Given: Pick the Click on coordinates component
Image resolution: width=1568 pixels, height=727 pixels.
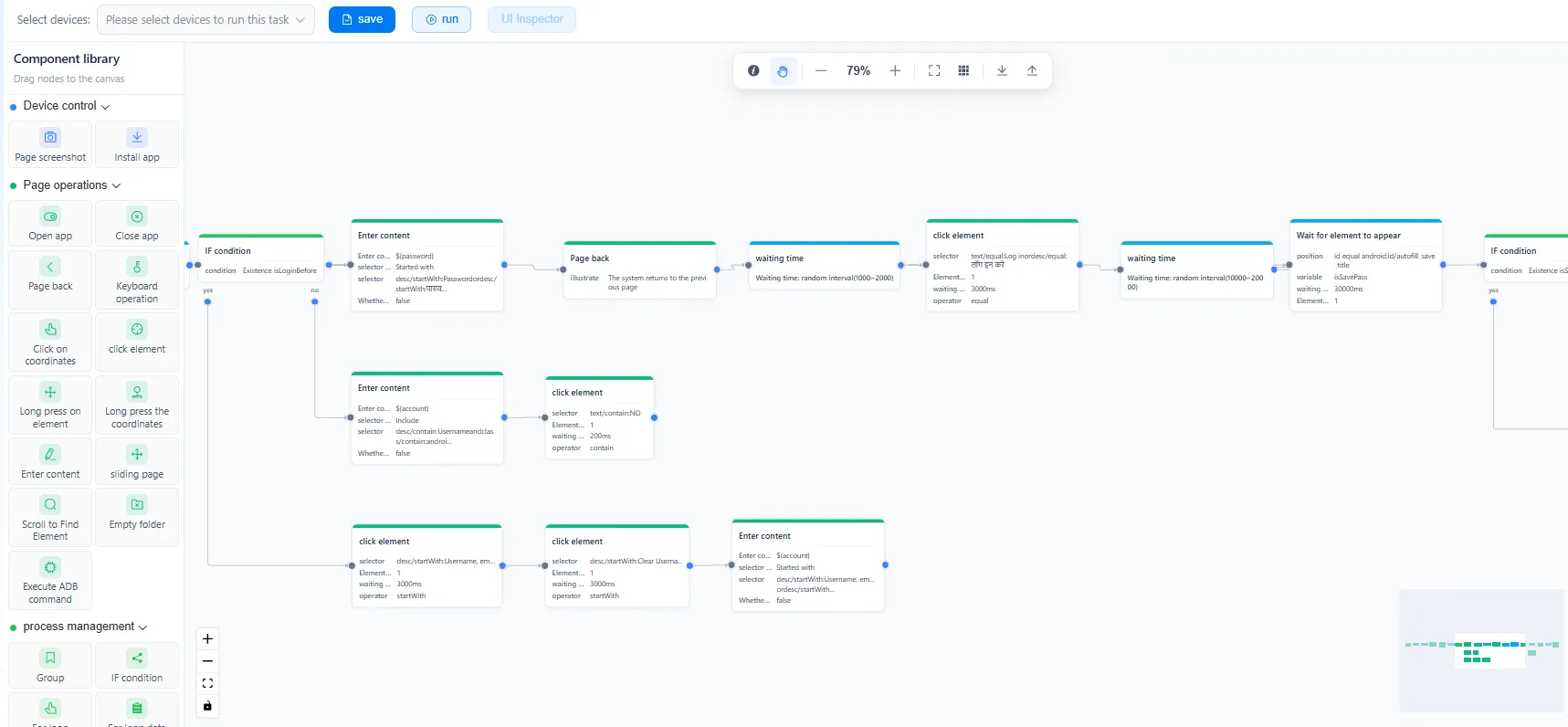Looking at the screenshot, I should (x=50, y=342).
